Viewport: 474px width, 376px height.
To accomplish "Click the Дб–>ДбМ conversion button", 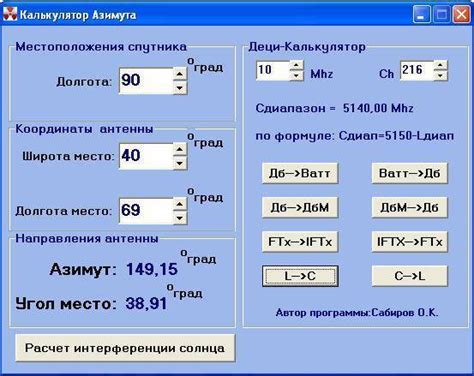I will click(x=300, y=208).
